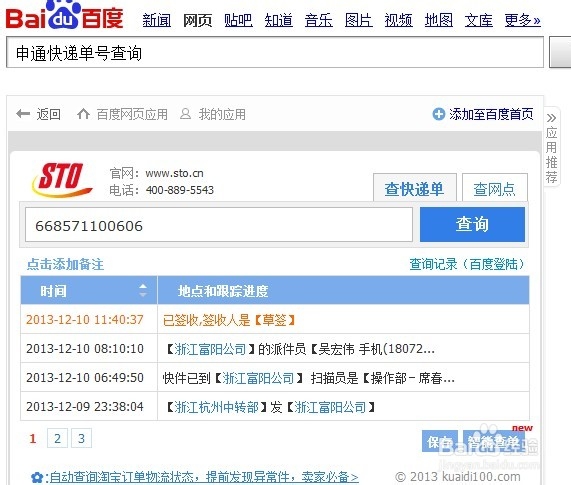Select the 2013-12-10 08:10:10 timestamp

(85, 349)
